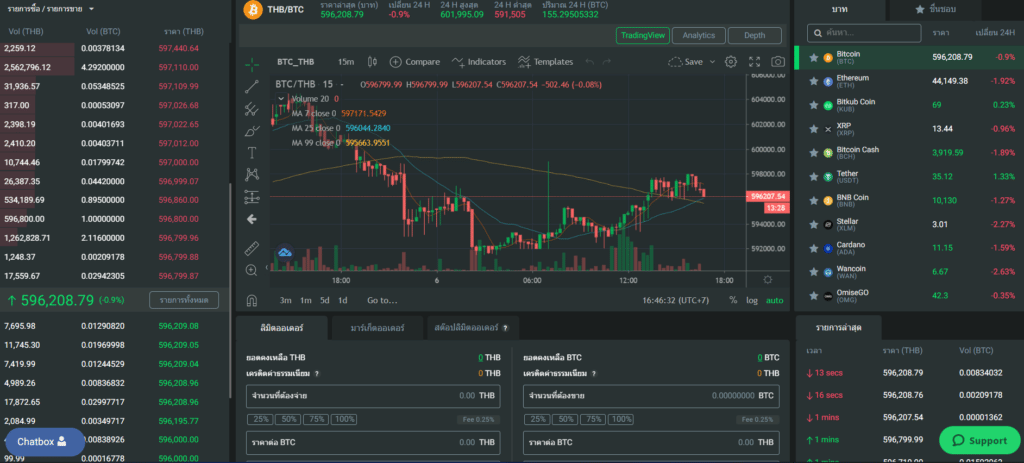Take a chart snapshot with camera icon
The width and height of the screenshot is (1024, 463).
(778, 62)
